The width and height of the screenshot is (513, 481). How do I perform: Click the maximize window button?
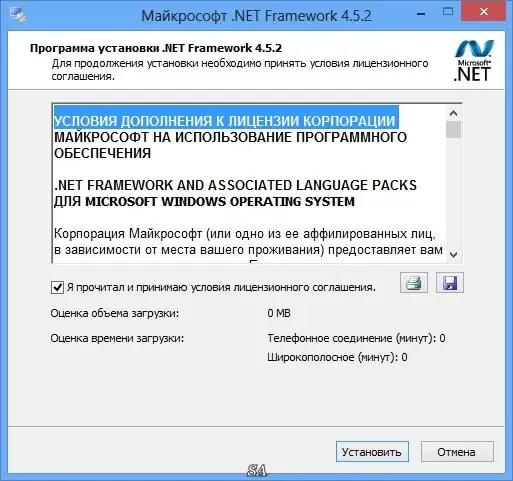click(448, 12)
